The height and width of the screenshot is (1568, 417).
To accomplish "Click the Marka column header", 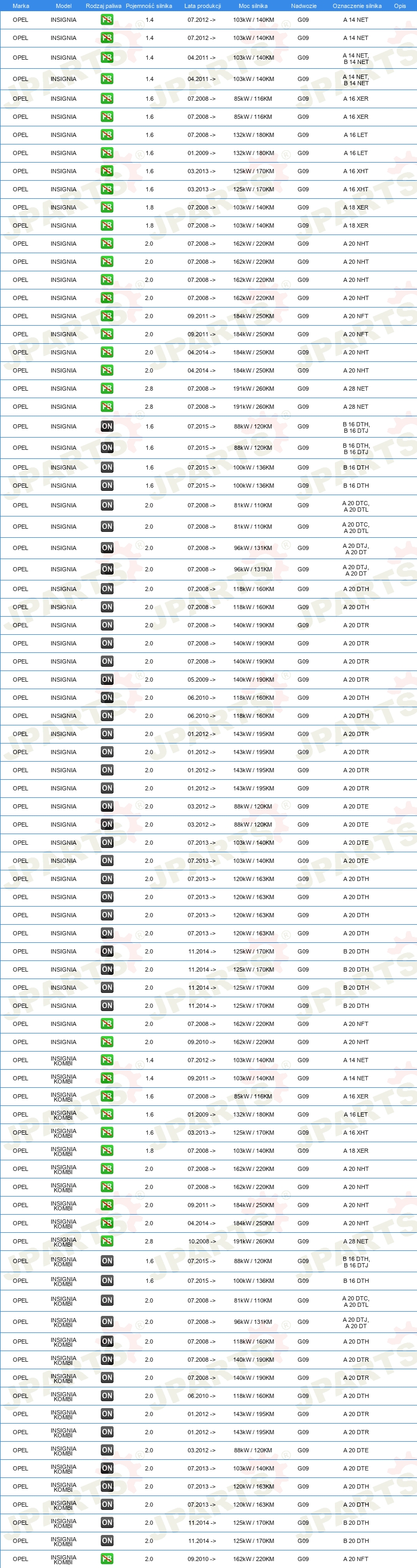I will click(21, 5).
